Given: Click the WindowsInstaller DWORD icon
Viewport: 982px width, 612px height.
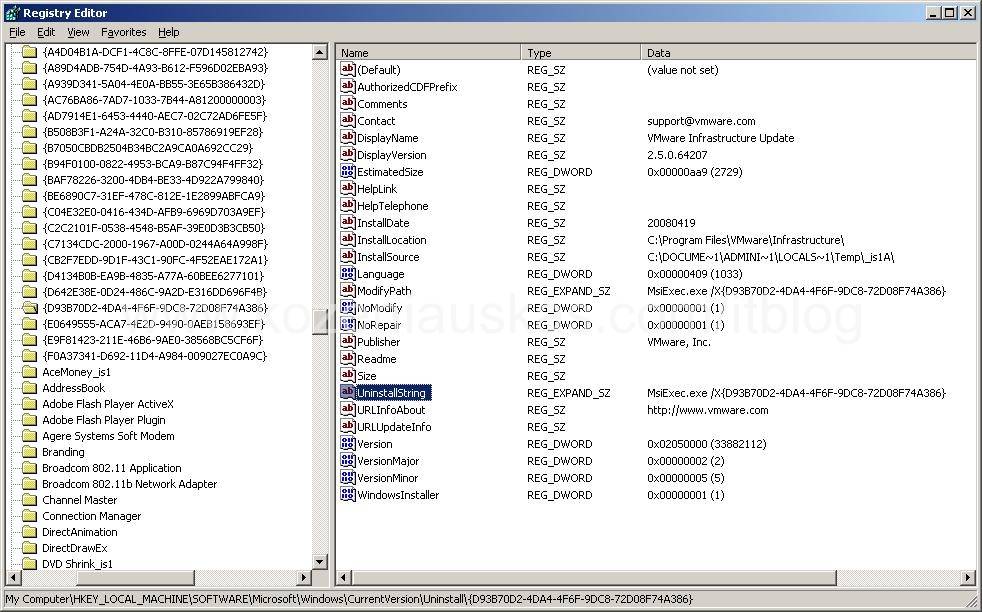Looking at the screenshot, I should [x=348, y=495].
